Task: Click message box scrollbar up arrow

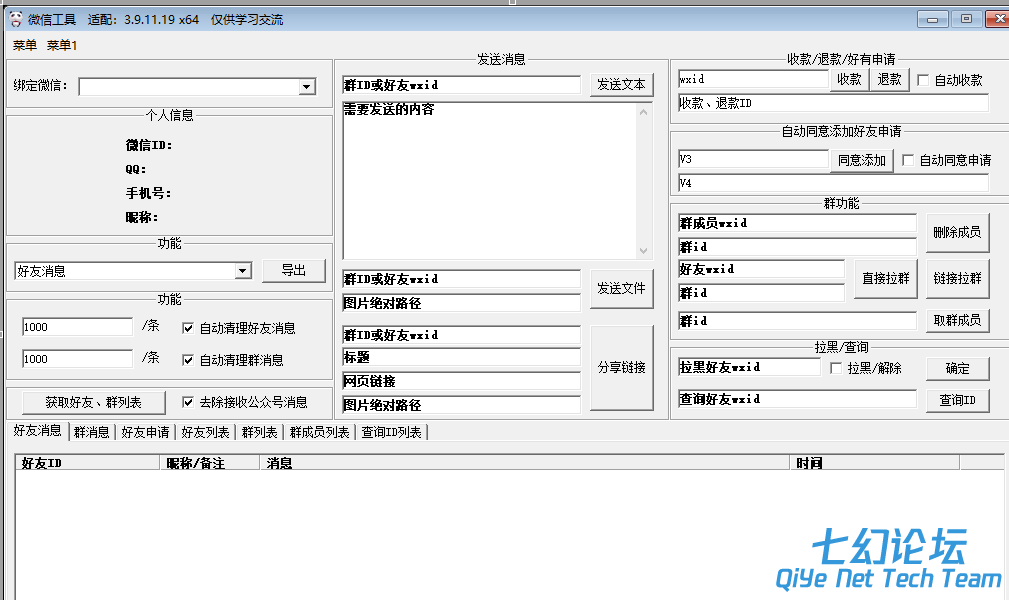Action: click(x=643, y=112)
